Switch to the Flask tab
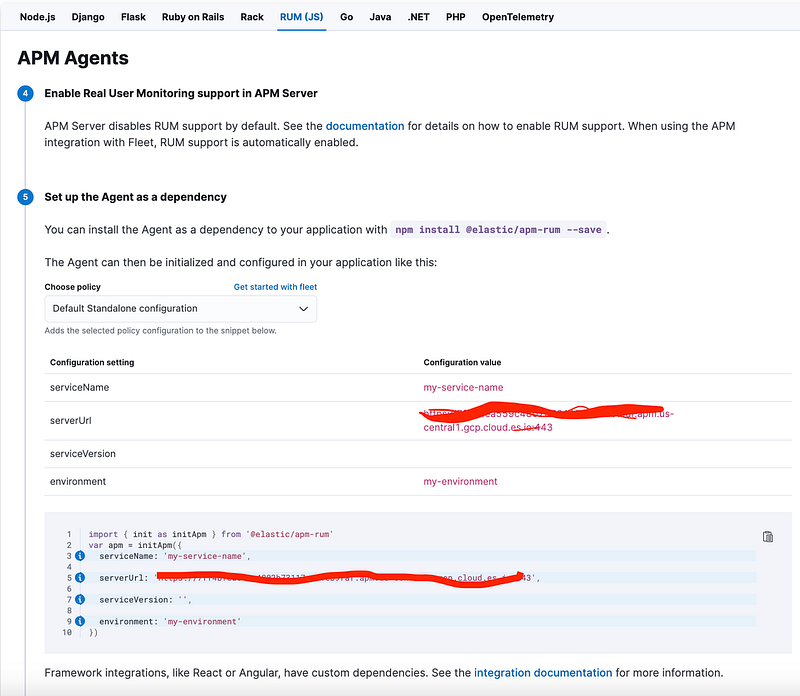 point(133,17)
